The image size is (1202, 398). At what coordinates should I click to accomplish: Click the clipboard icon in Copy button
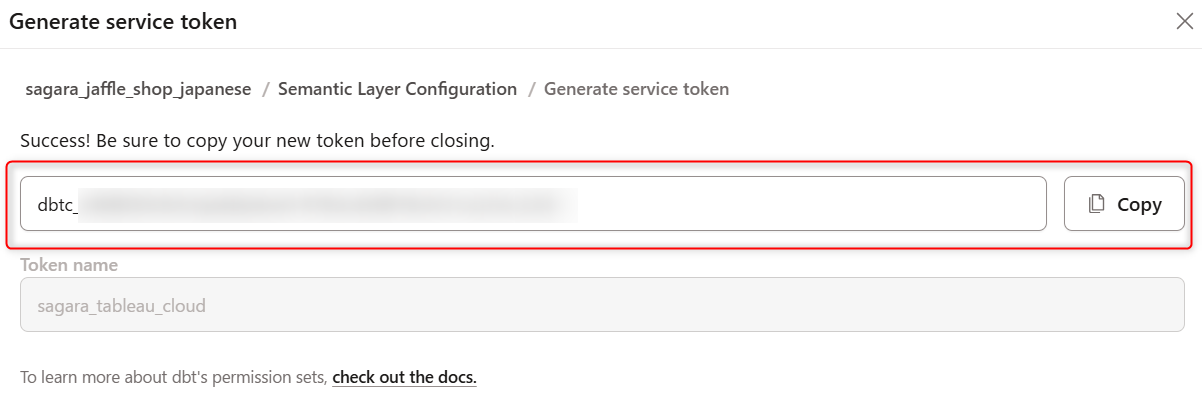[x=1097, y=204]
